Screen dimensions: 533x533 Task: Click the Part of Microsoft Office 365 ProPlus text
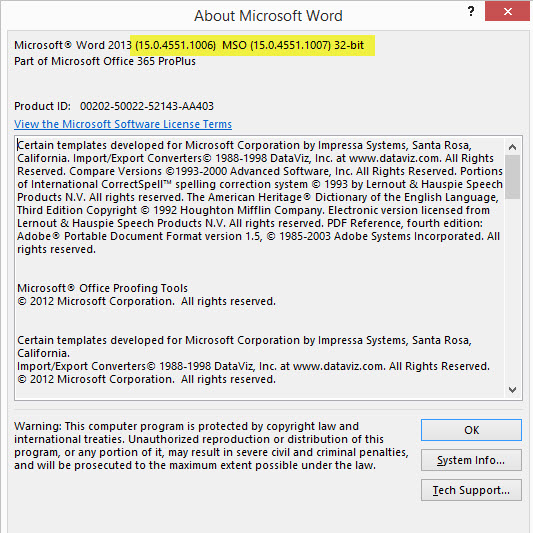pos(105,61)
